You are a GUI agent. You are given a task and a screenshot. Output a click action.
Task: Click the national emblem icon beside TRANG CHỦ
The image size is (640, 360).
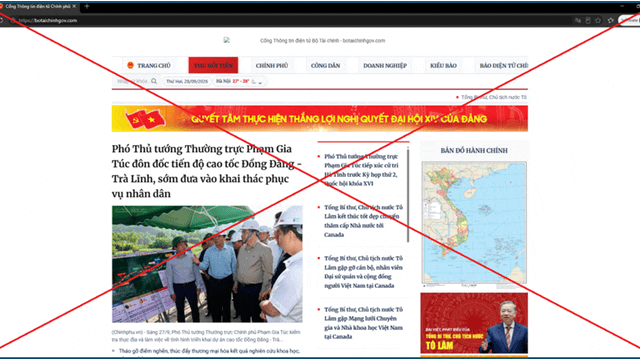point(130,65)
